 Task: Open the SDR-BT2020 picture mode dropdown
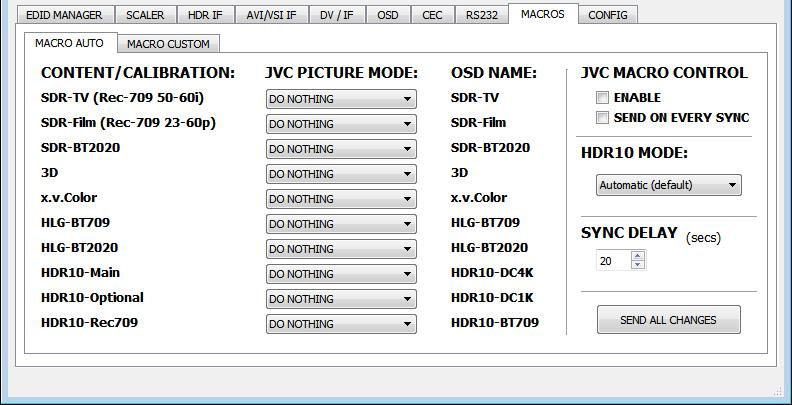(x=341, y=149)
